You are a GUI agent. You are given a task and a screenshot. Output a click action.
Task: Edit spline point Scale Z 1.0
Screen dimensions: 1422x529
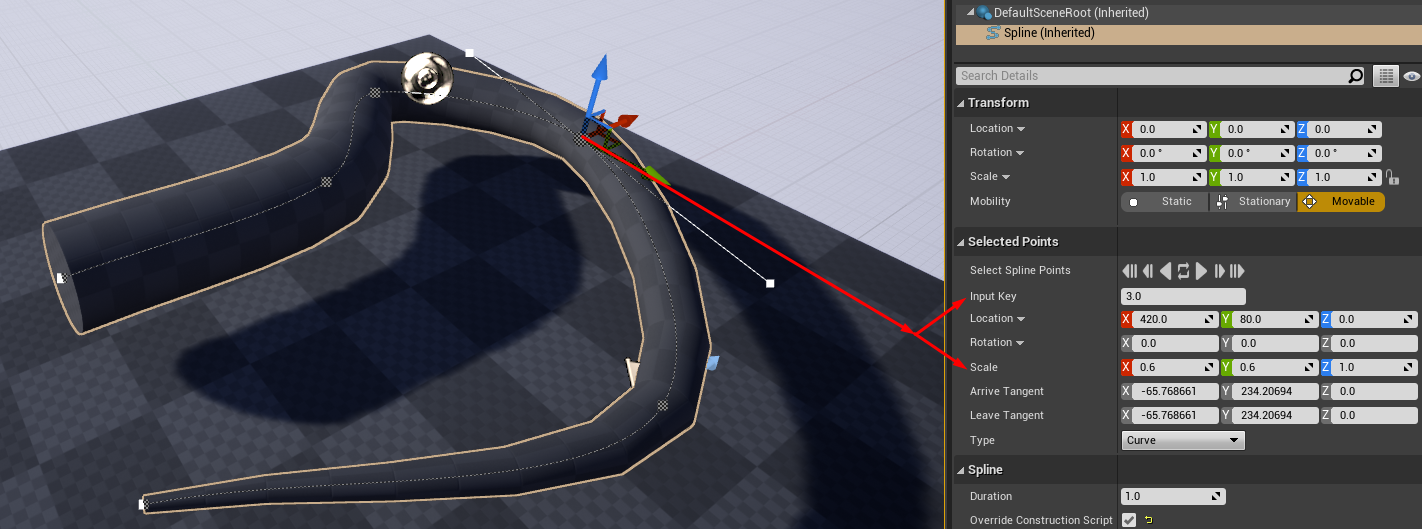coord(1374,367)
